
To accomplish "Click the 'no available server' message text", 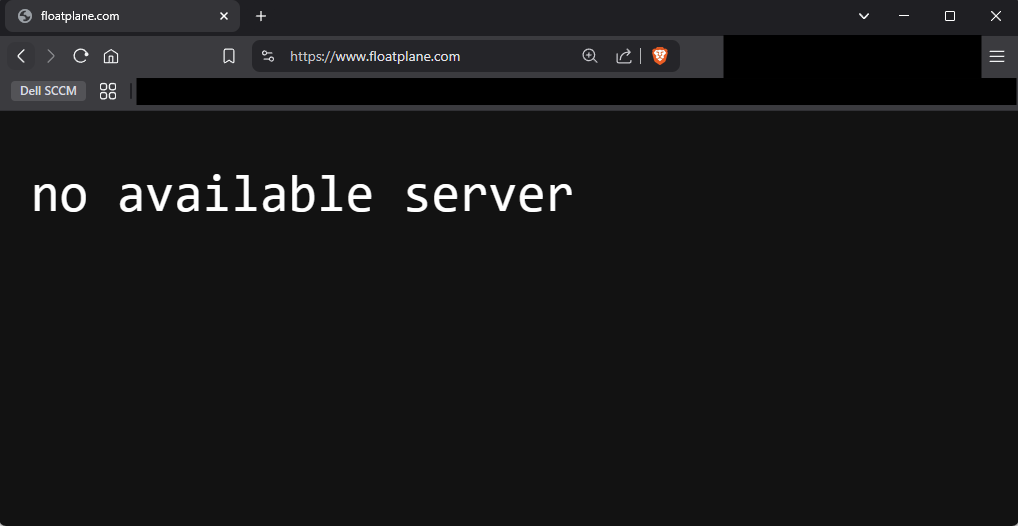I will coord(303,195).
